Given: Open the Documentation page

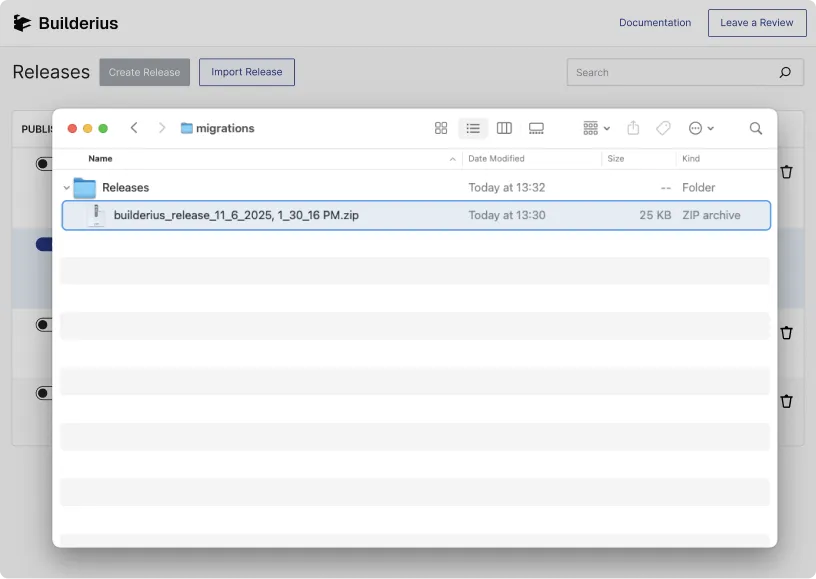Looking at the screenshot, I should (655, 22).
